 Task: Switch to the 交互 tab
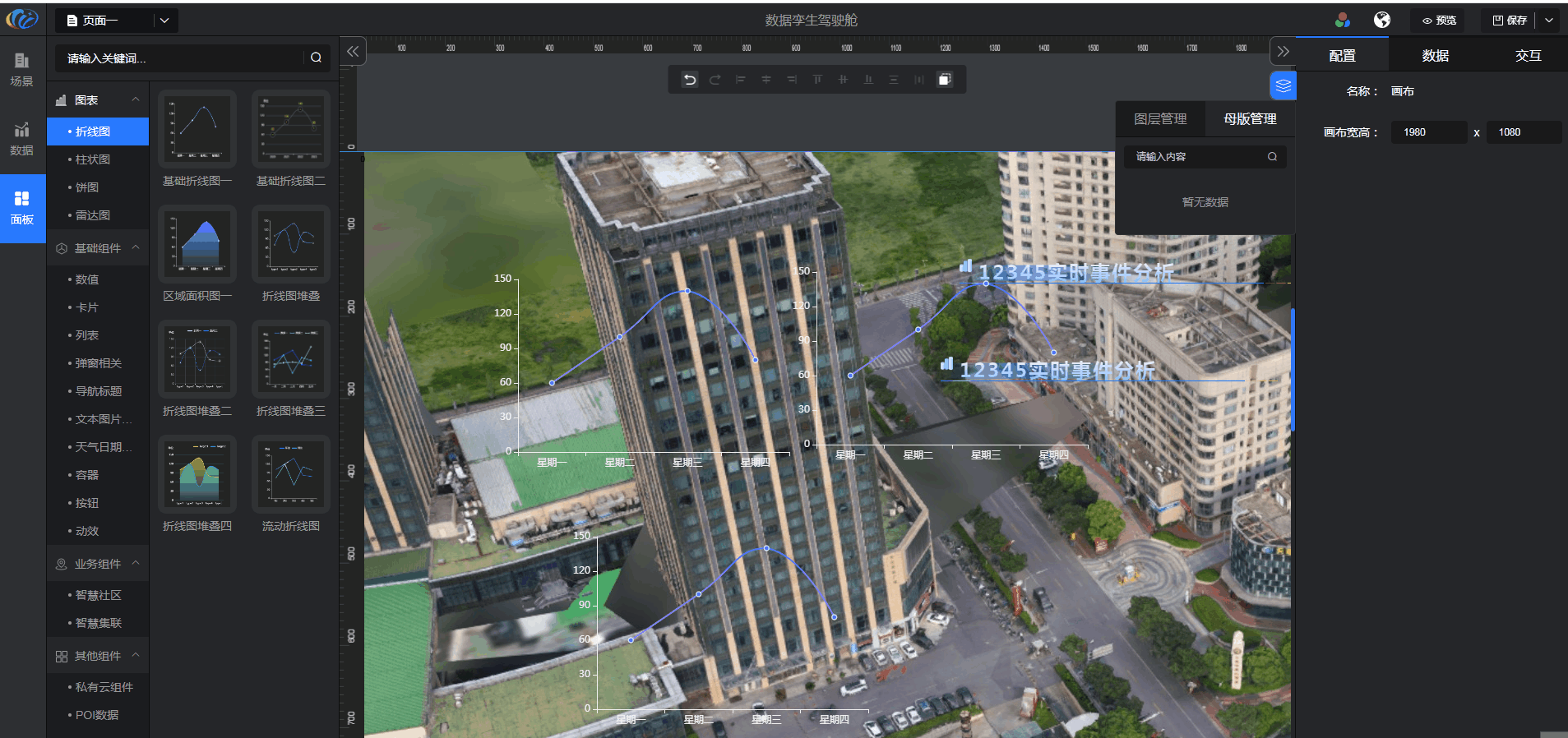click(x=1528, y=56)
